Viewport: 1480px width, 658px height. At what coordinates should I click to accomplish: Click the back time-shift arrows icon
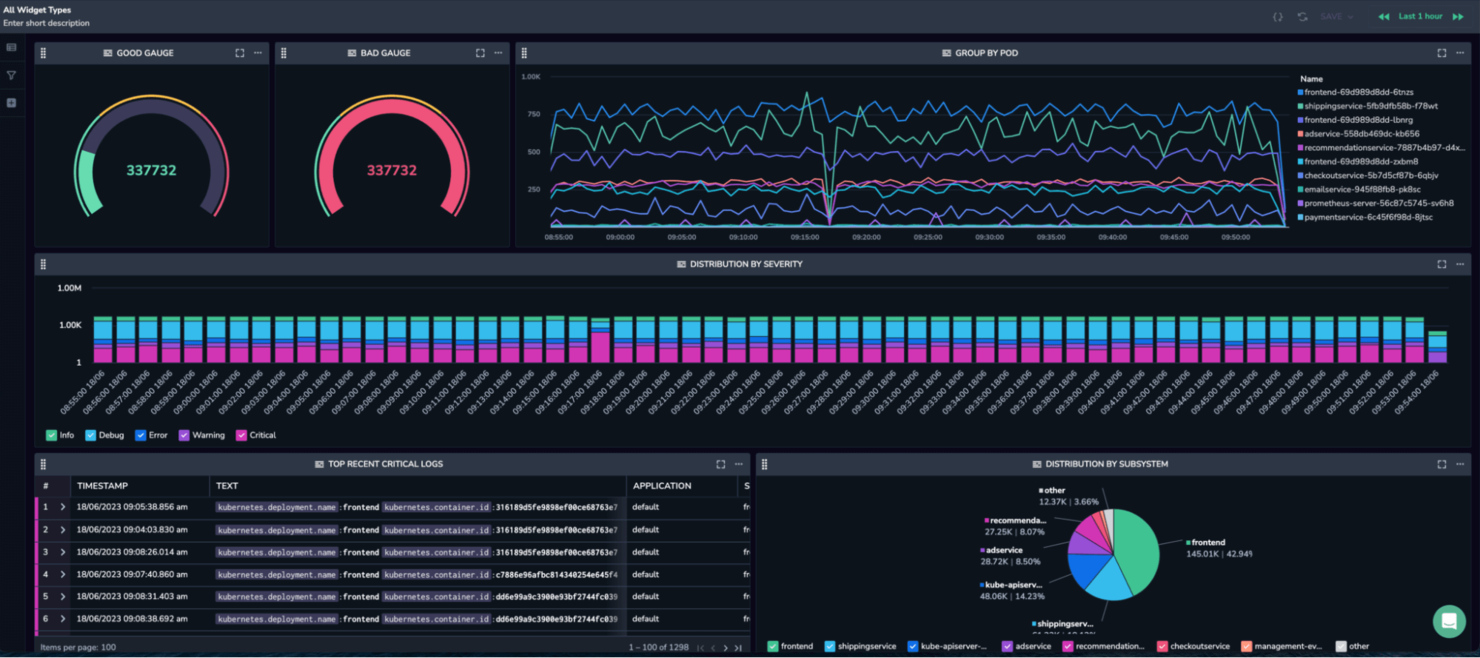pyautogui.click(x=1385, y=16)
